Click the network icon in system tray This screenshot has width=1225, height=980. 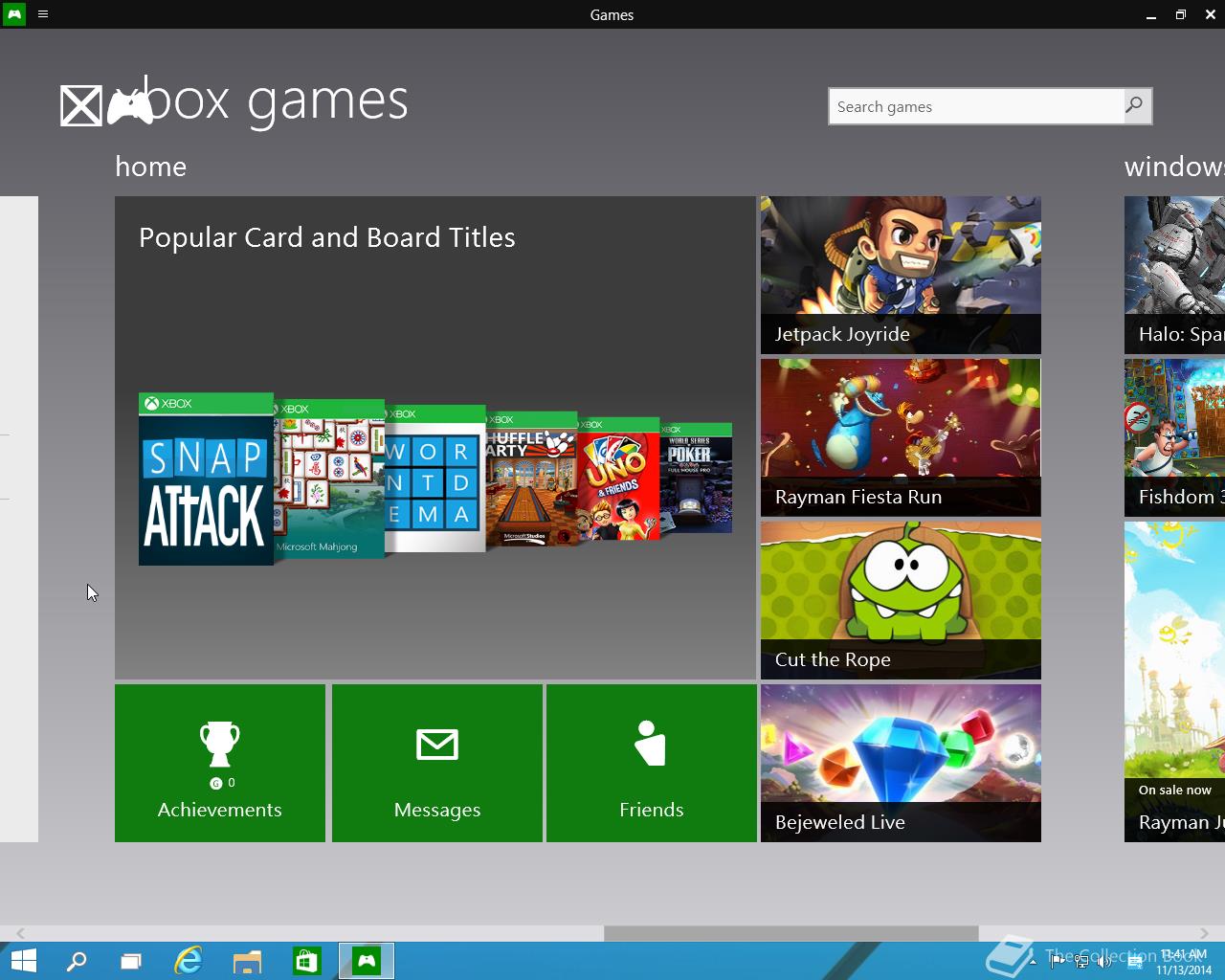tap(1081, 962)
